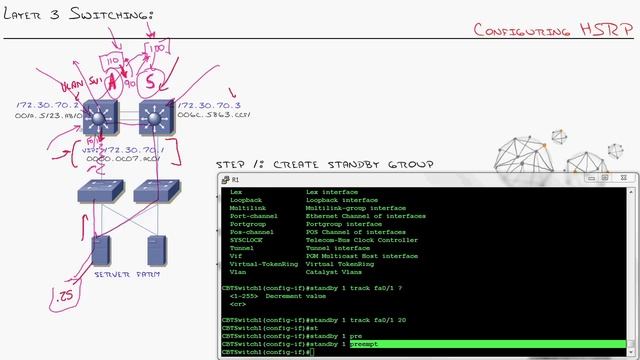This screenshot has width=640, height=360.
Task: Click the left access switch icon
Action: click(100, 191)
